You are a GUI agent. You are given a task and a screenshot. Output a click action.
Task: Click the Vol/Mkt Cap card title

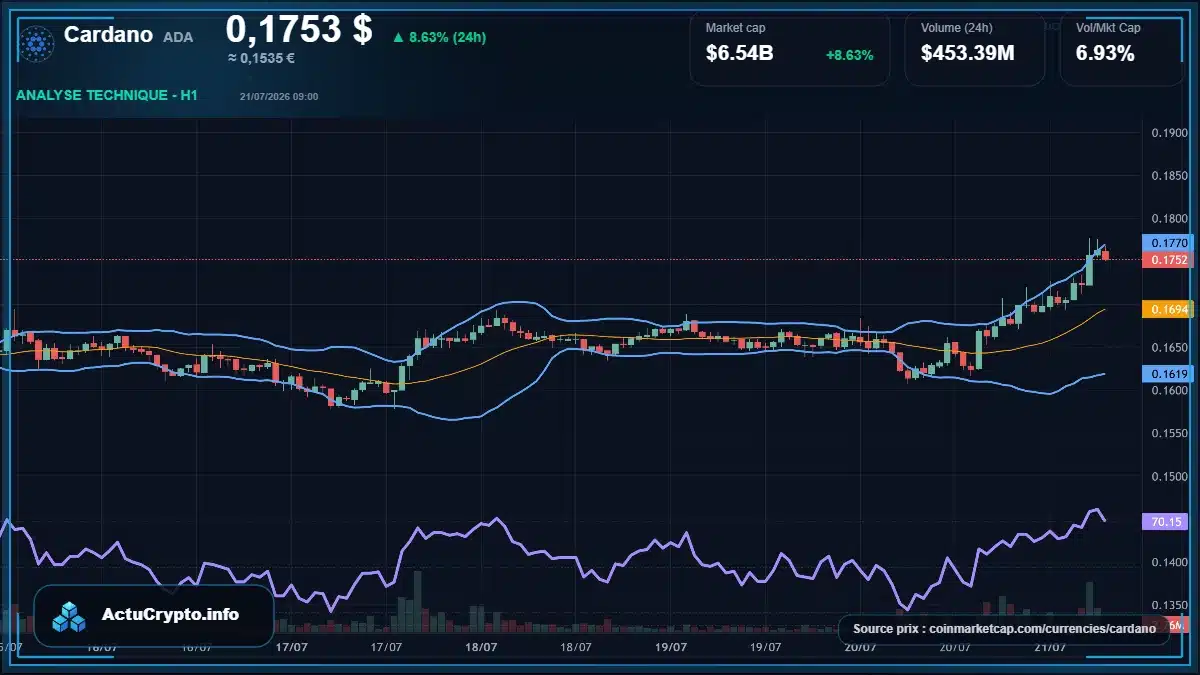[1108, 28]
